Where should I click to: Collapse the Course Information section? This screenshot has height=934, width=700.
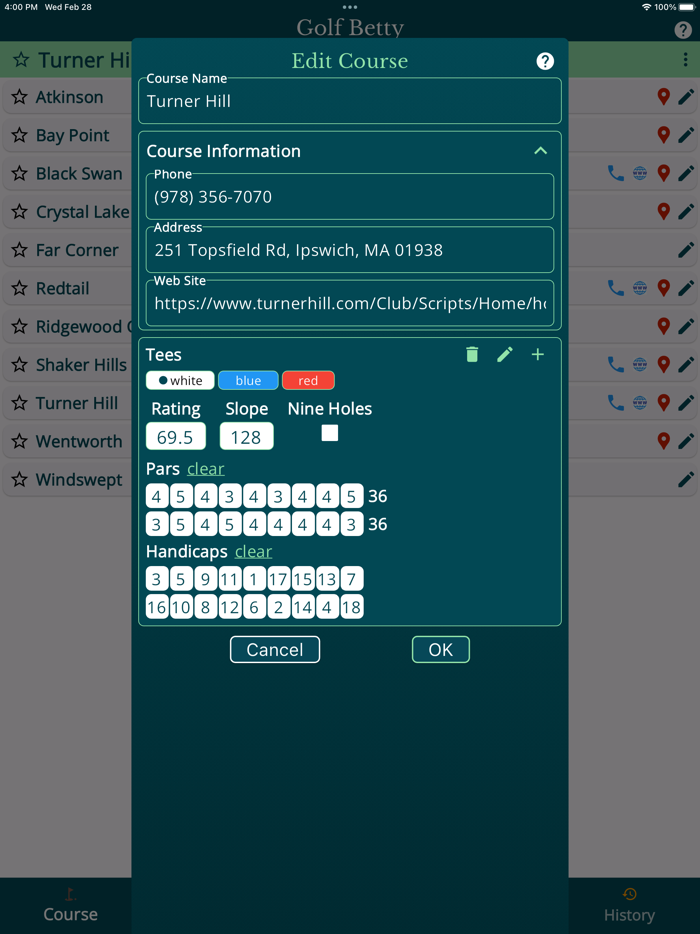pos(540,151)
